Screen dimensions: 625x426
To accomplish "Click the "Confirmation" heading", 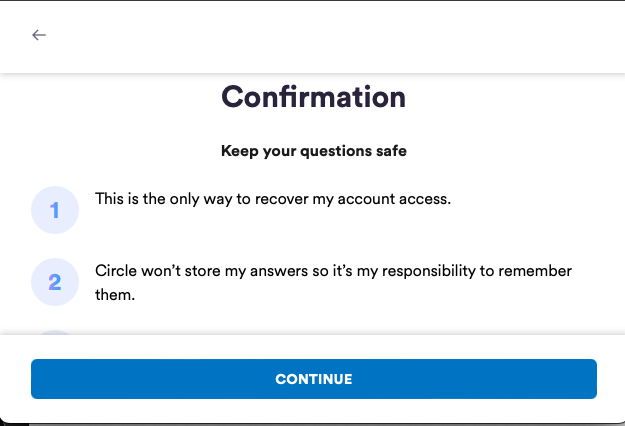I will [313, 97].
